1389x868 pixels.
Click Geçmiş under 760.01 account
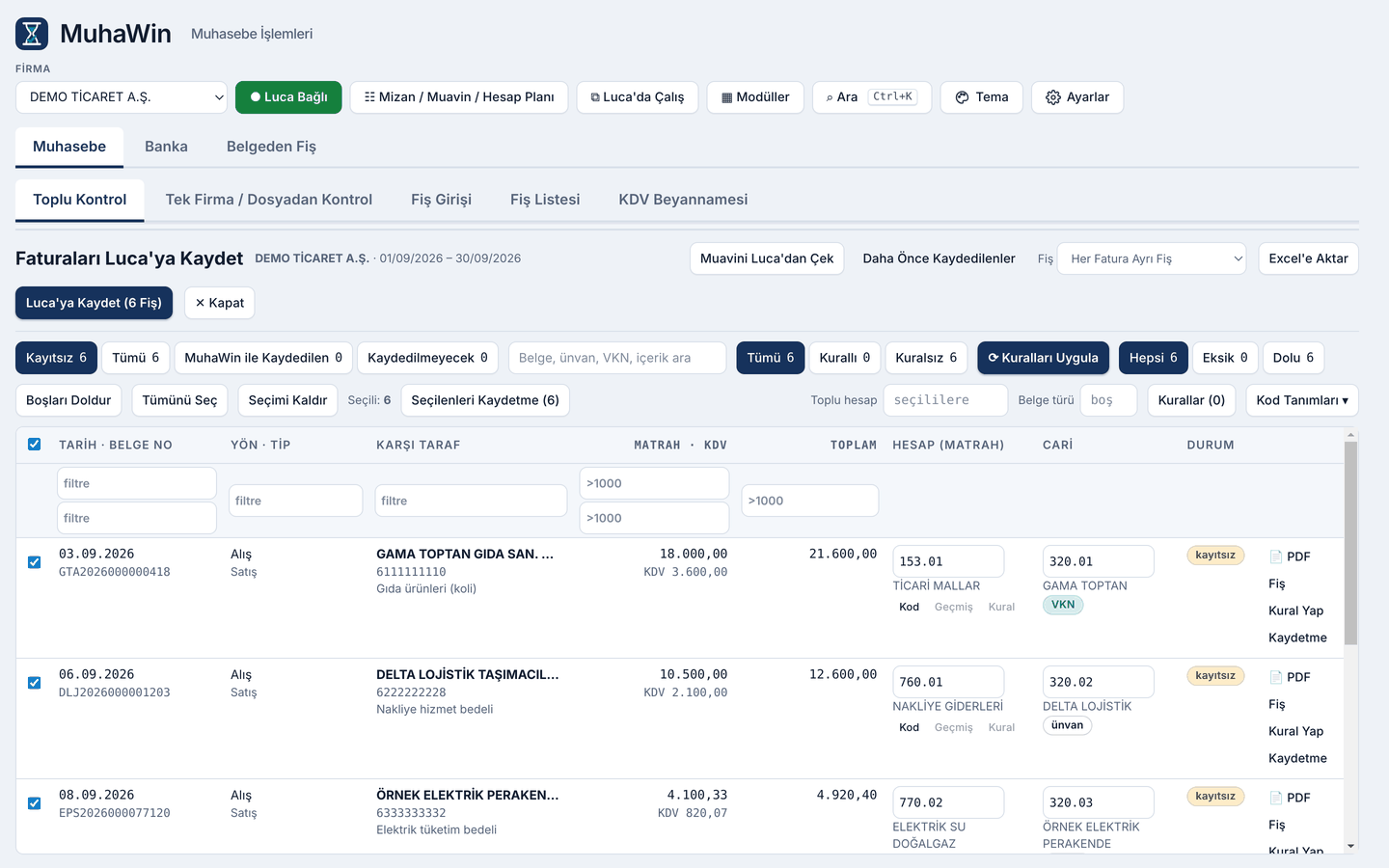953,727
